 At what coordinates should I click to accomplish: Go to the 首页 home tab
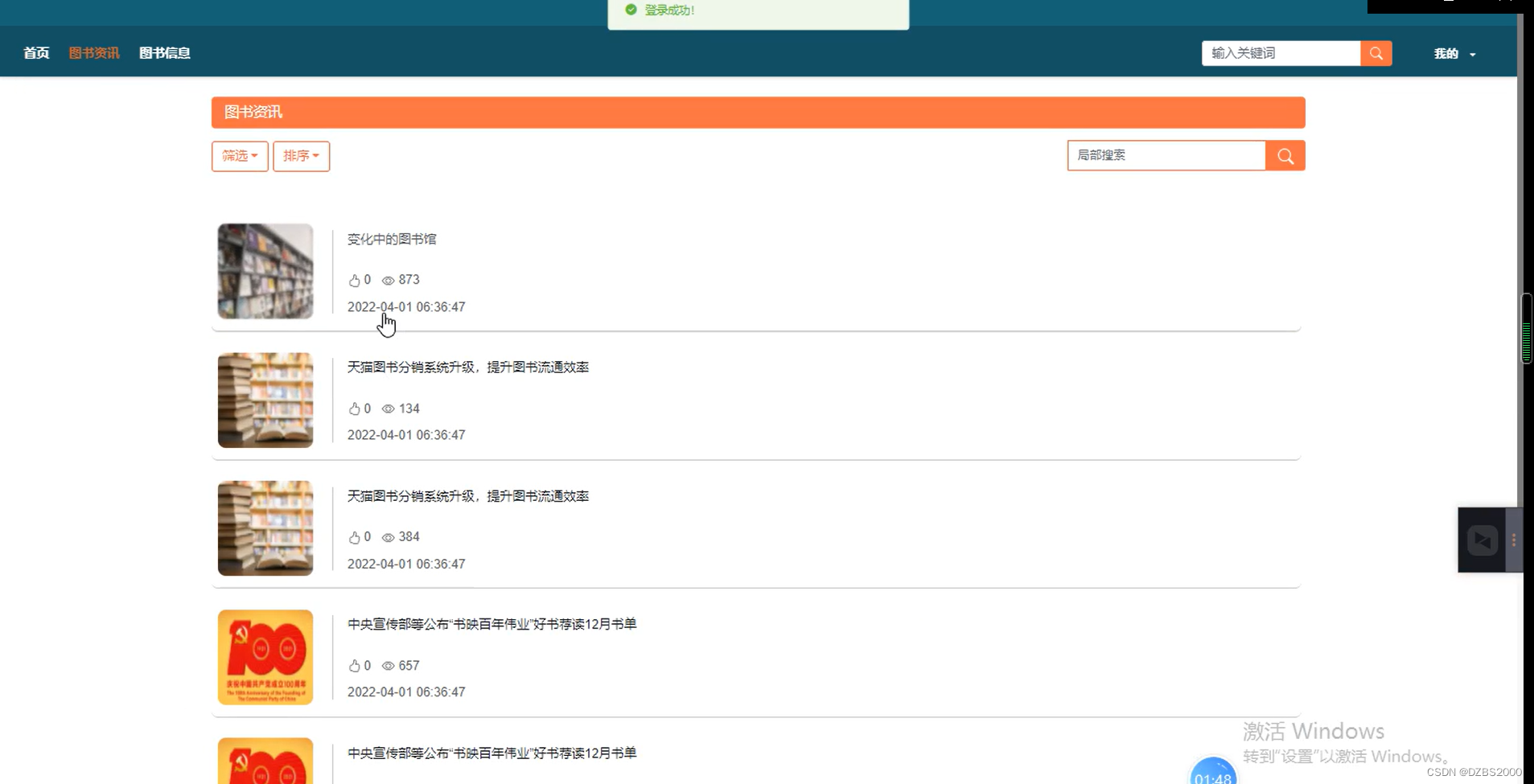pos(36,53)
